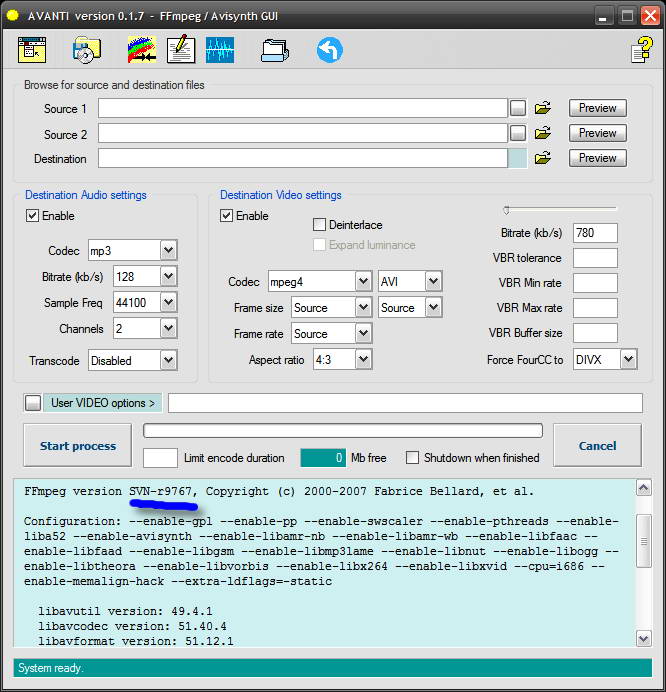Disable the Destination Audio Enable checkbox
Viewport: 666px width, 692px height.
pos(33,216)
